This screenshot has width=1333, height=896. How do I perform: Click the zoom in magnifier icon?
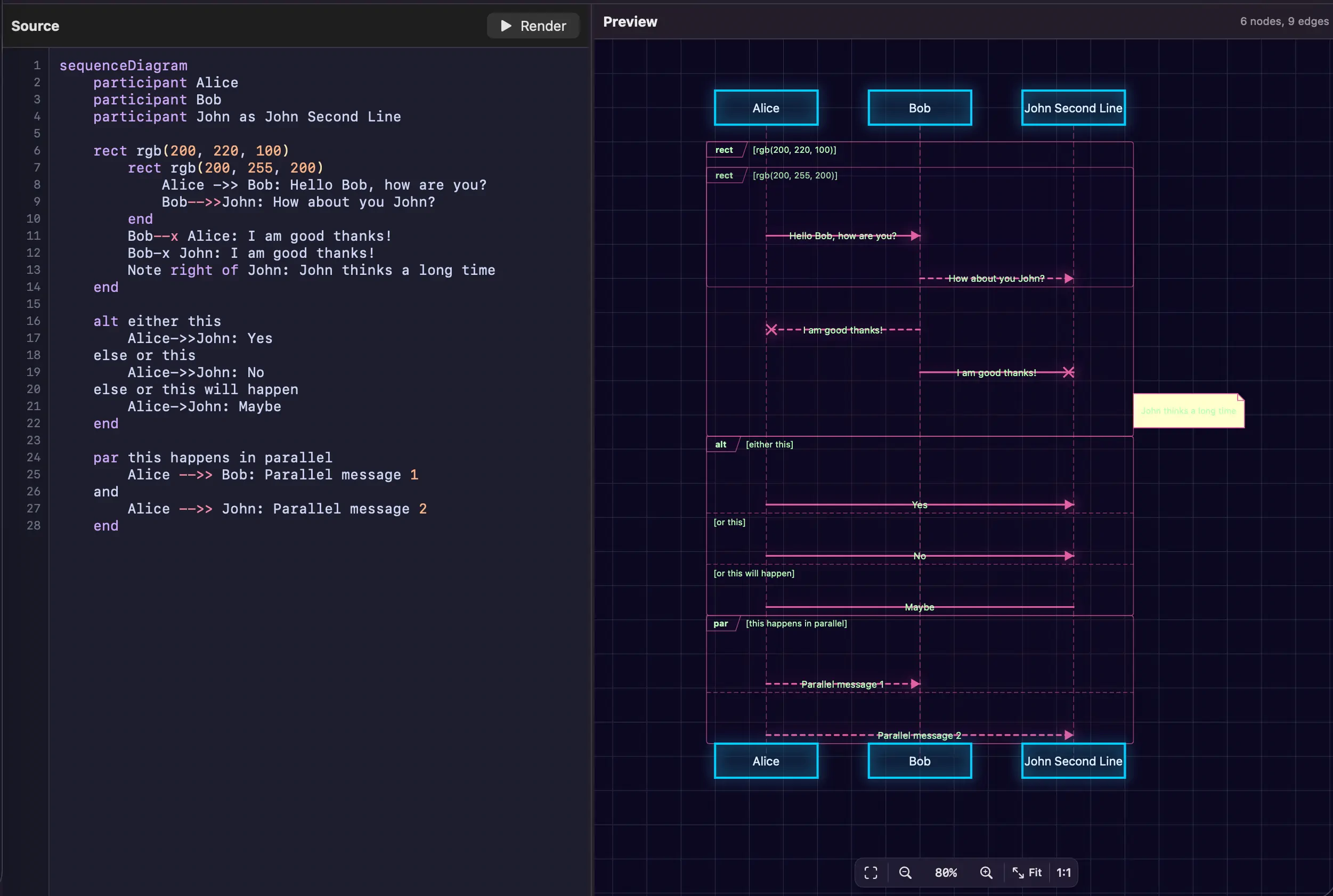pos(986,873)
